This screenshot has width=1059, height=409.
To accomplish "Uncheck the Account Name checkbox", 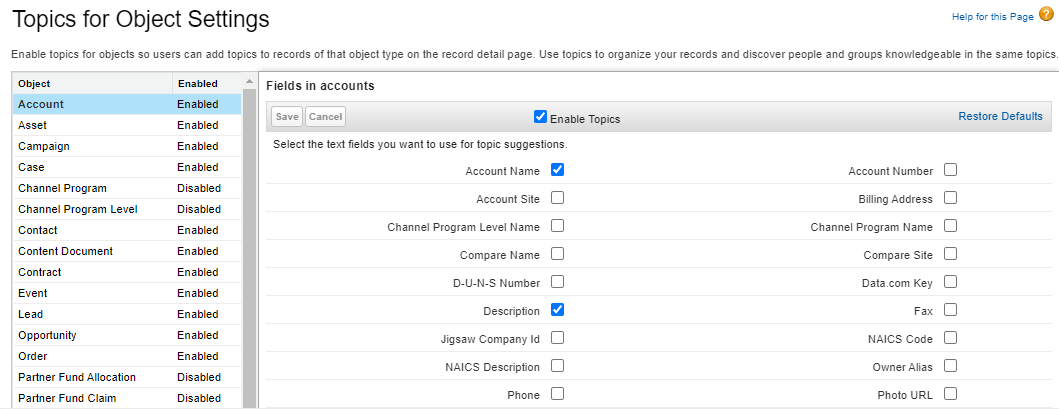I will coord(557,170).
